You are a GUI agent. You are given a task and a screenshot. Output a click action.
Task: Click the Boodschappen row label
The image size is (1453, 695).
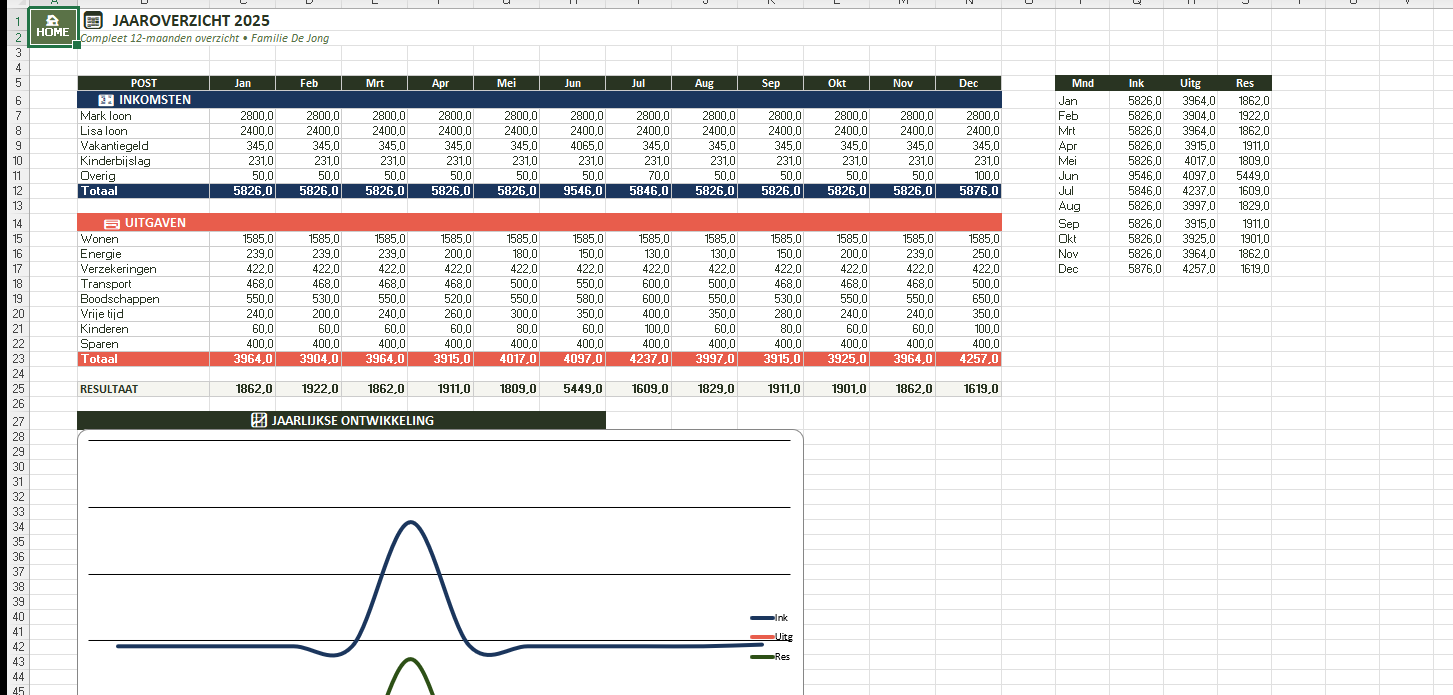pyautogui.click(x=120, y=299)
